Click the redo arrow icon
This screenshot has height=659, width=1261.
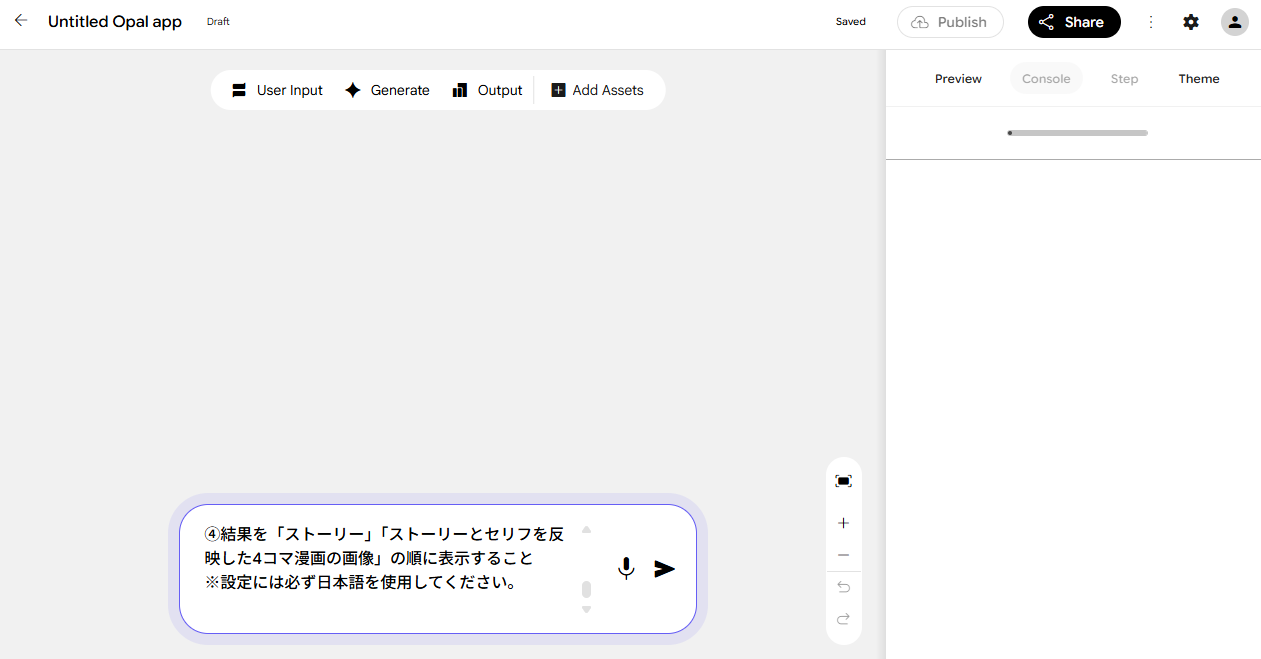click(843, 619)
